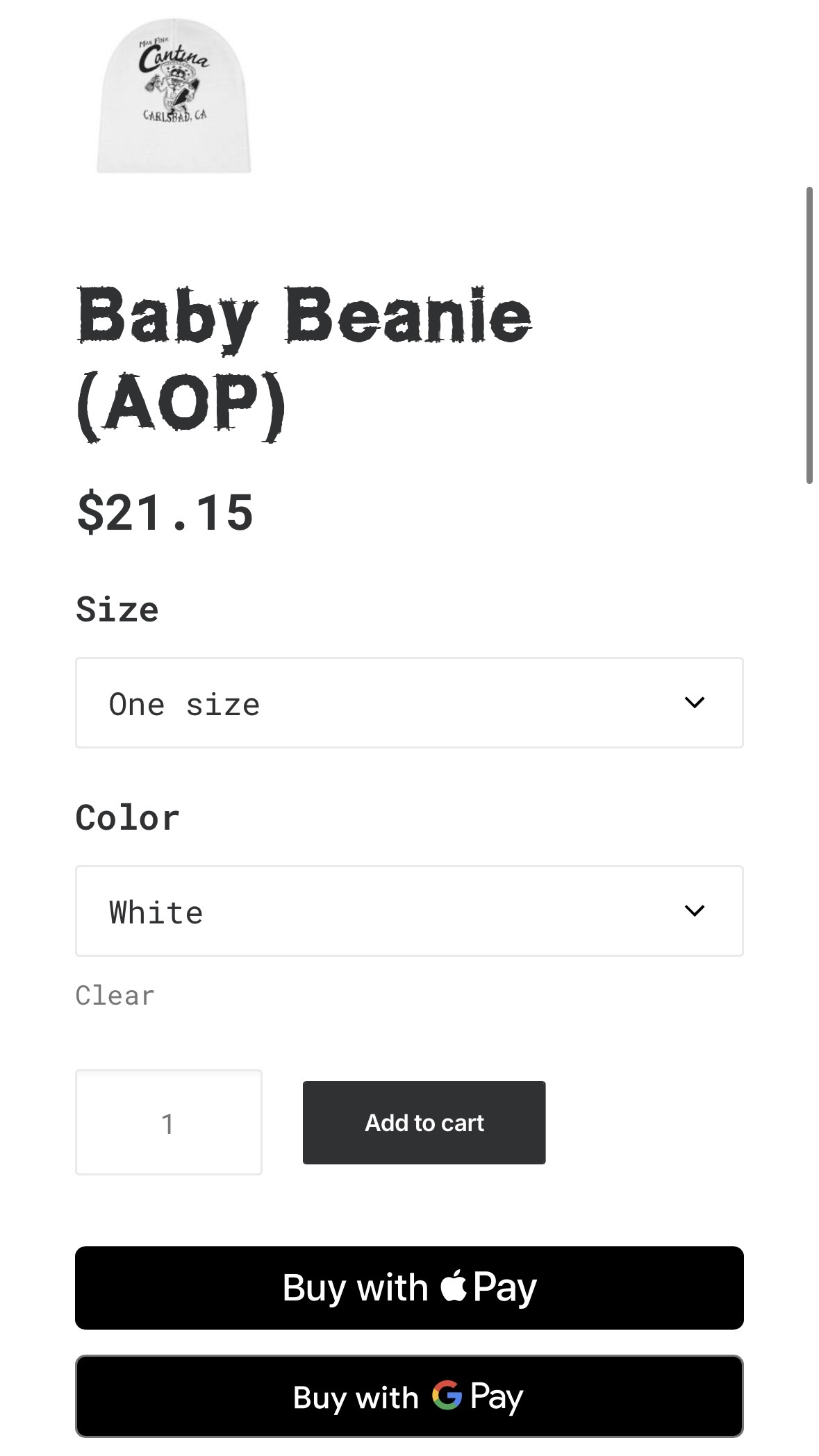The image size is (819, 1456).
Task: Expand the Color dropdown chevron arrow
Action: pos(694,910)
